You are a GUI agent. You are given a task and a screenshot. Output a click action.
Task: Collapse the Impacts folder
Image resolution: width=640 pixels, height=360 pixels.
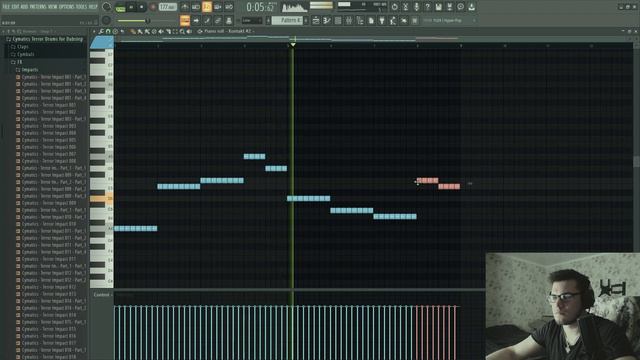27,70
